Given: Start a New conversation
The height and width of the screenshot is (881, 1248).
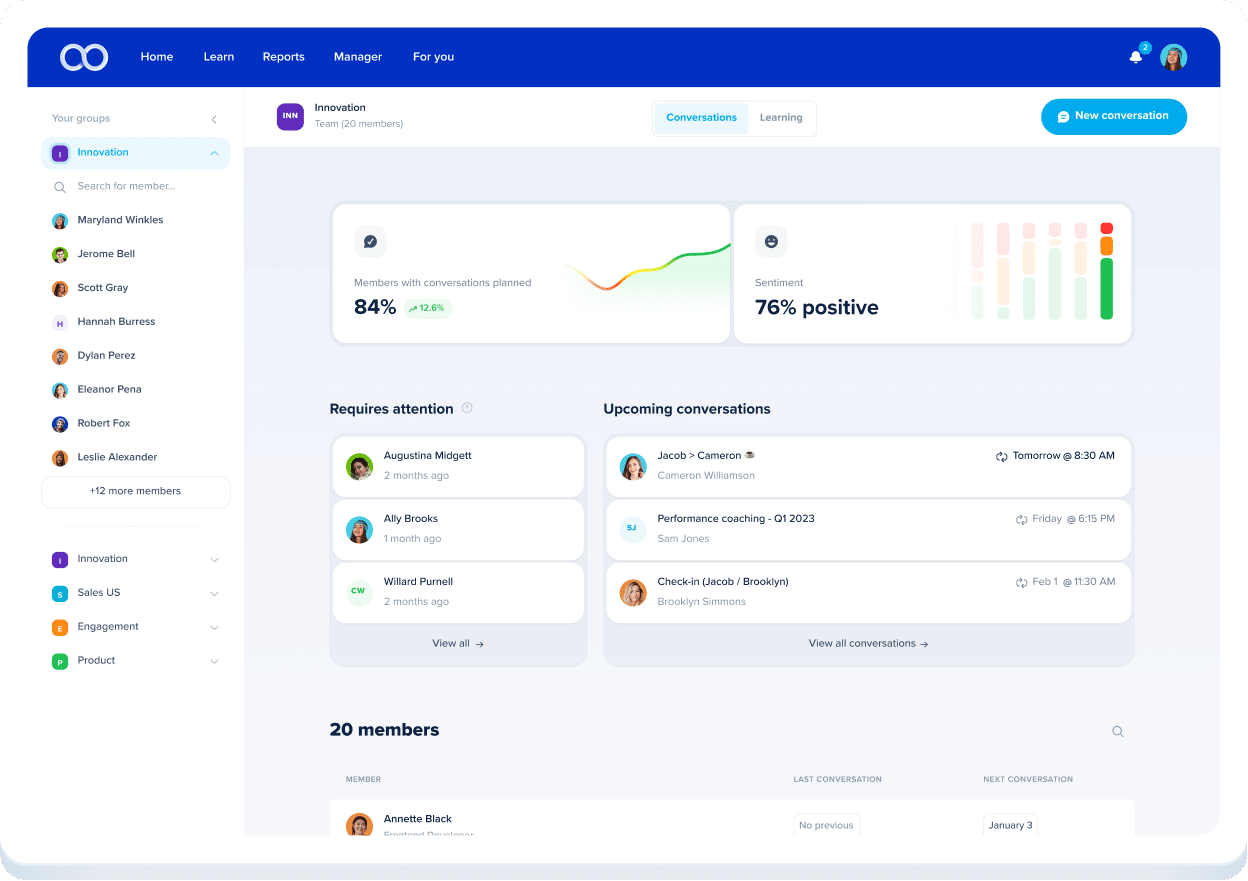Looking at the screenshot, I should [x=1113, y=116].
